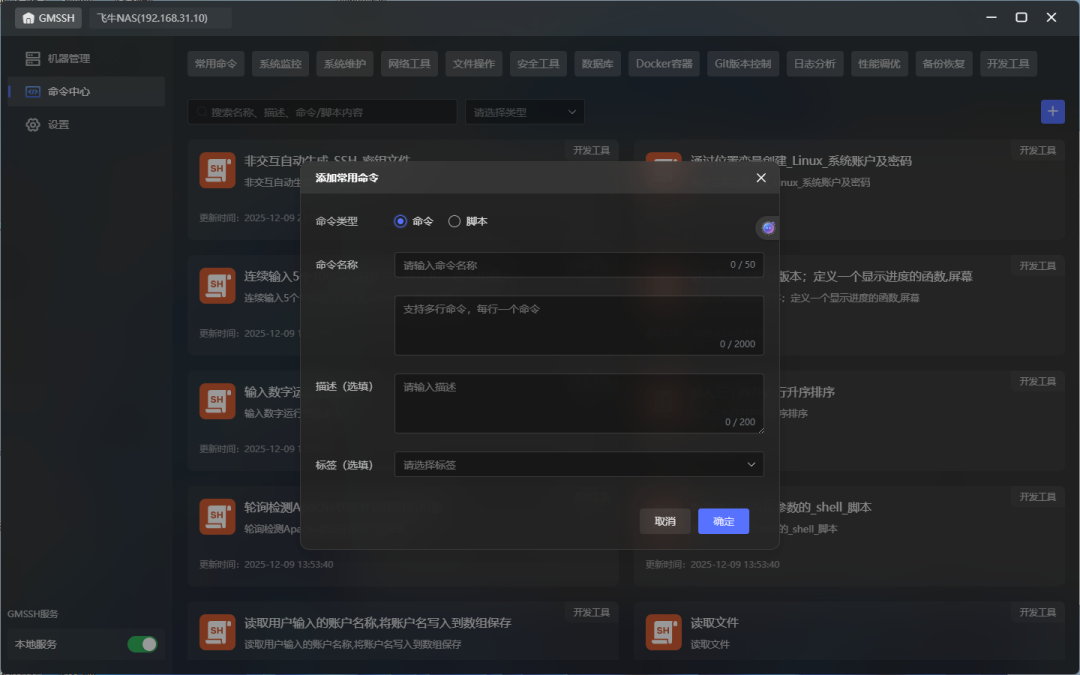The width and height of the screenshot is (1080, 675).
Task: Select the 脚本 radio button
Action: pyautogui.click(x=454, y=221)
